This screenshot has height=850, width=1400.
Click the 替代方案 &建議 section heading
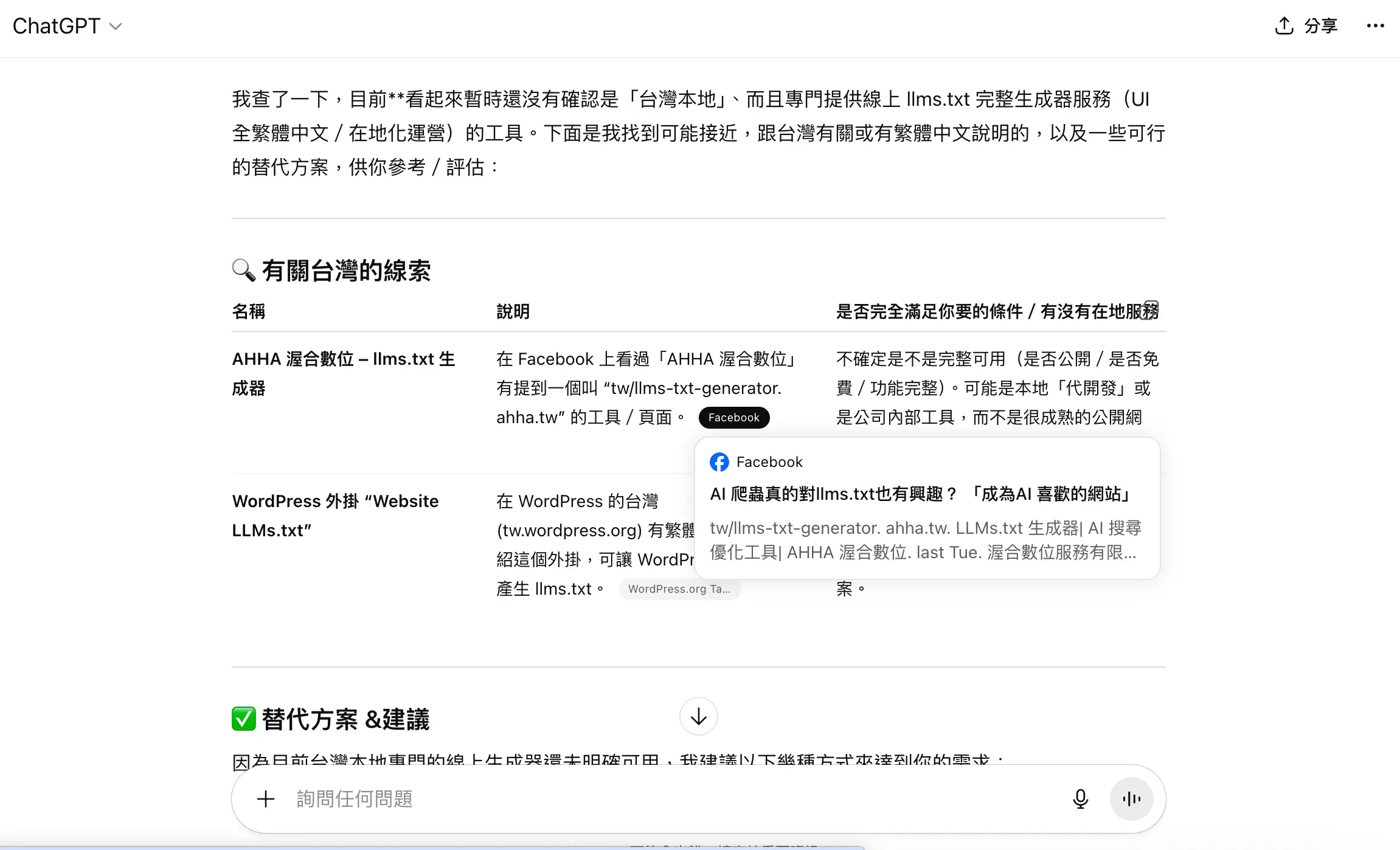coord(345,719)
